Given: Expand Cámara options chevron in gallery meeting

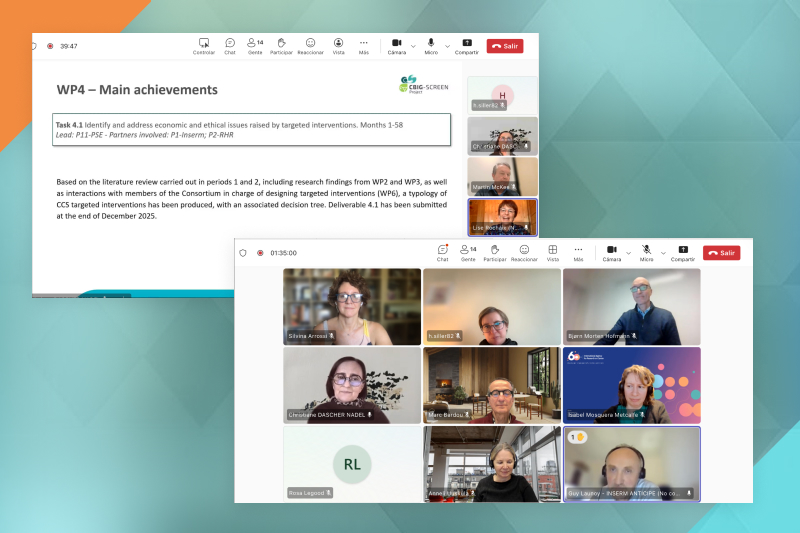Looking at the screenshot, I should click(x=628, y=253).
